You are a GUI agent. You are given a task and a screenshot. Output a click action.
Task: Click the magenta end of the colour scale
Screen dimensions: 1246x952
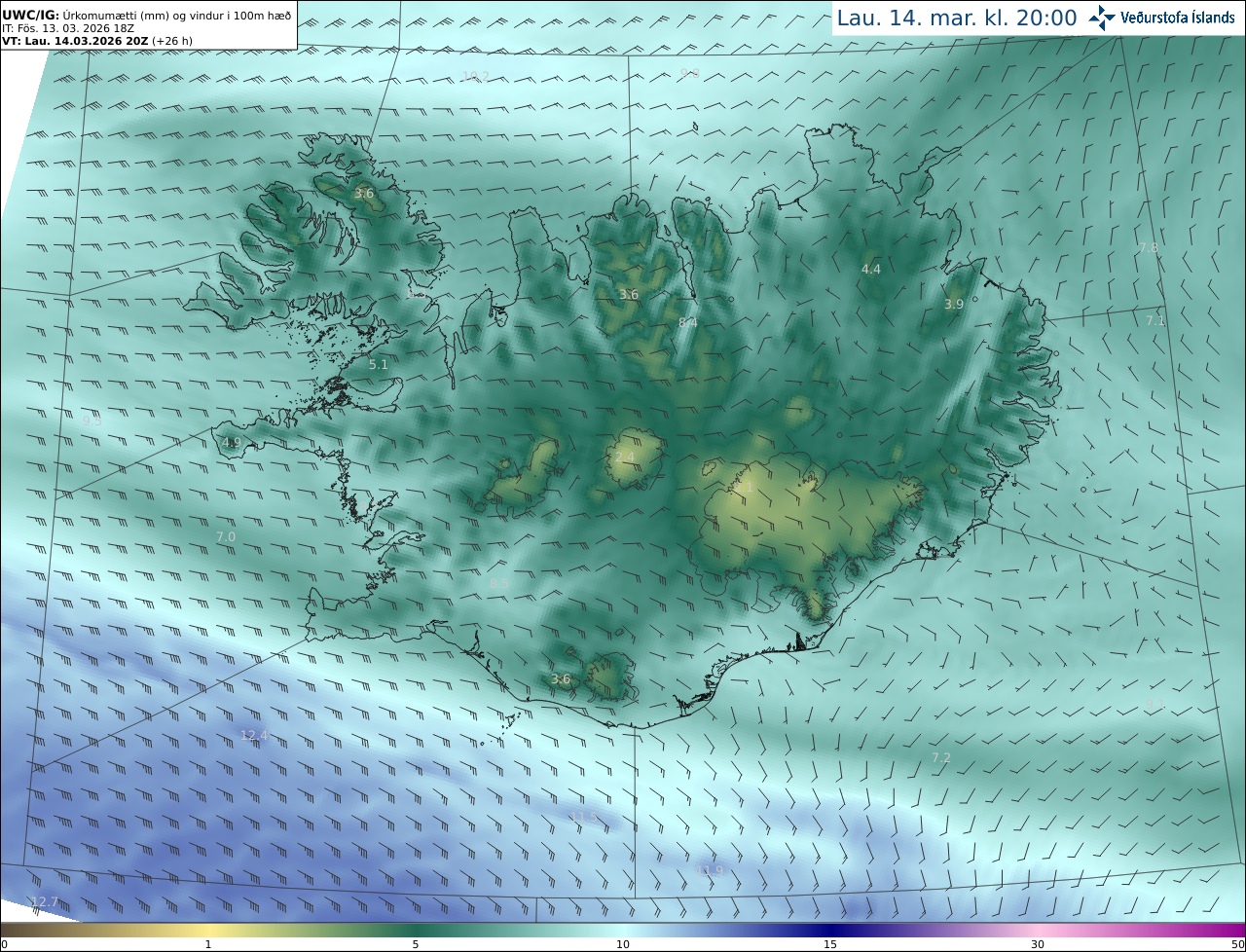tap(1231, 930)
